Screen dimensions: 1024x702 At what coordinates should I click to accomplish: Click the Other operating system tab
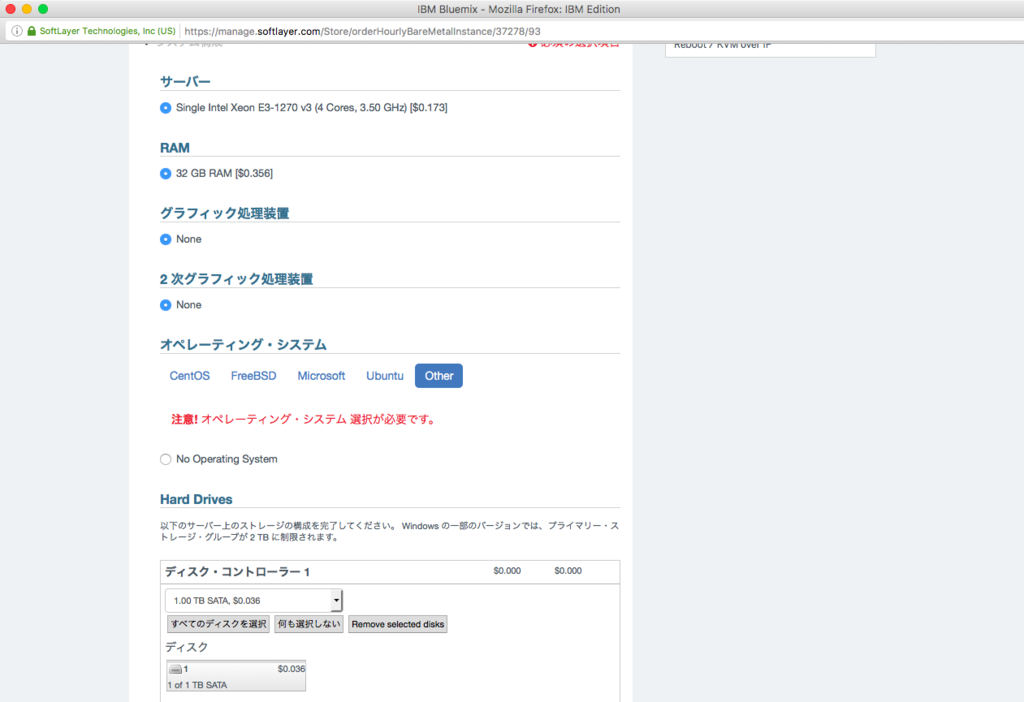(438, 375)
